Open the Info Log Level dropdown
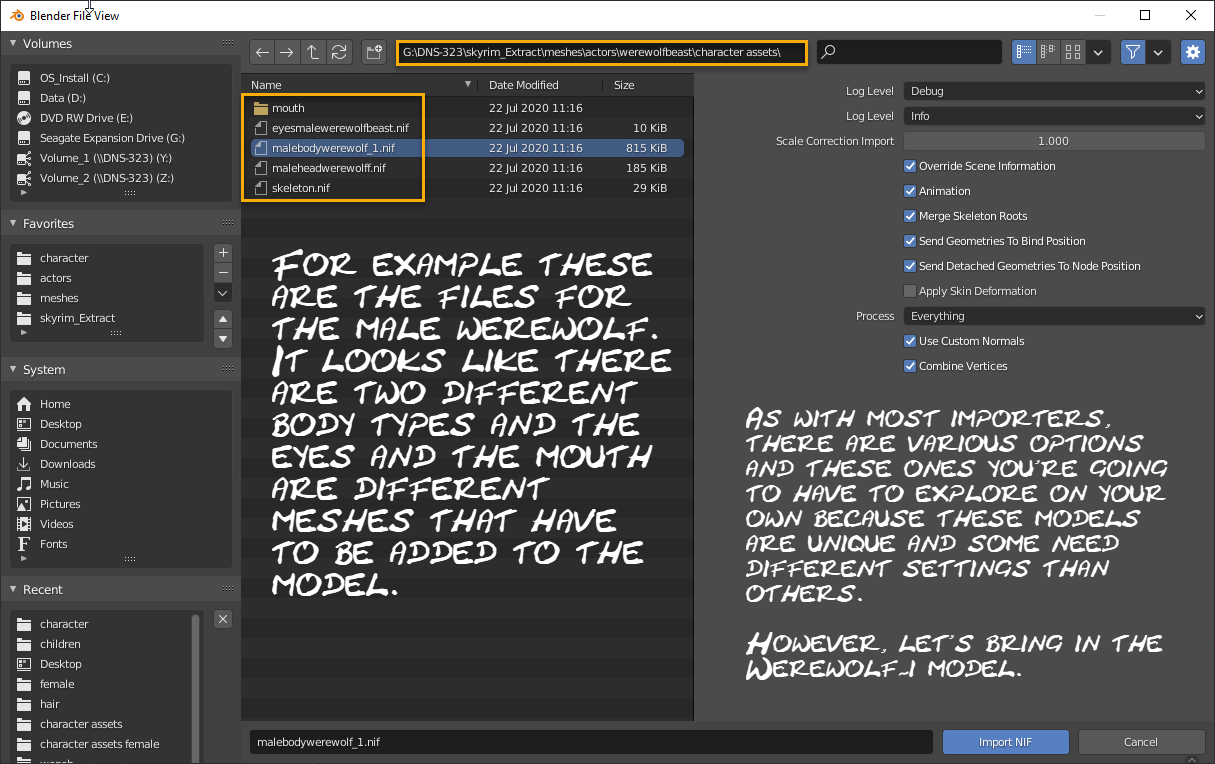1215x764 pixels. [1054, 116]
